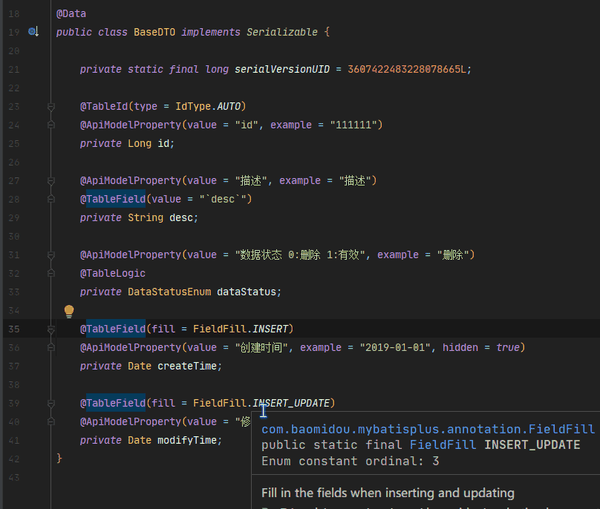The image size is (600, 509).
Task: Click the FieldFill type link in tooltip signature
Action: pyautogui.click(x=443, y=445)
